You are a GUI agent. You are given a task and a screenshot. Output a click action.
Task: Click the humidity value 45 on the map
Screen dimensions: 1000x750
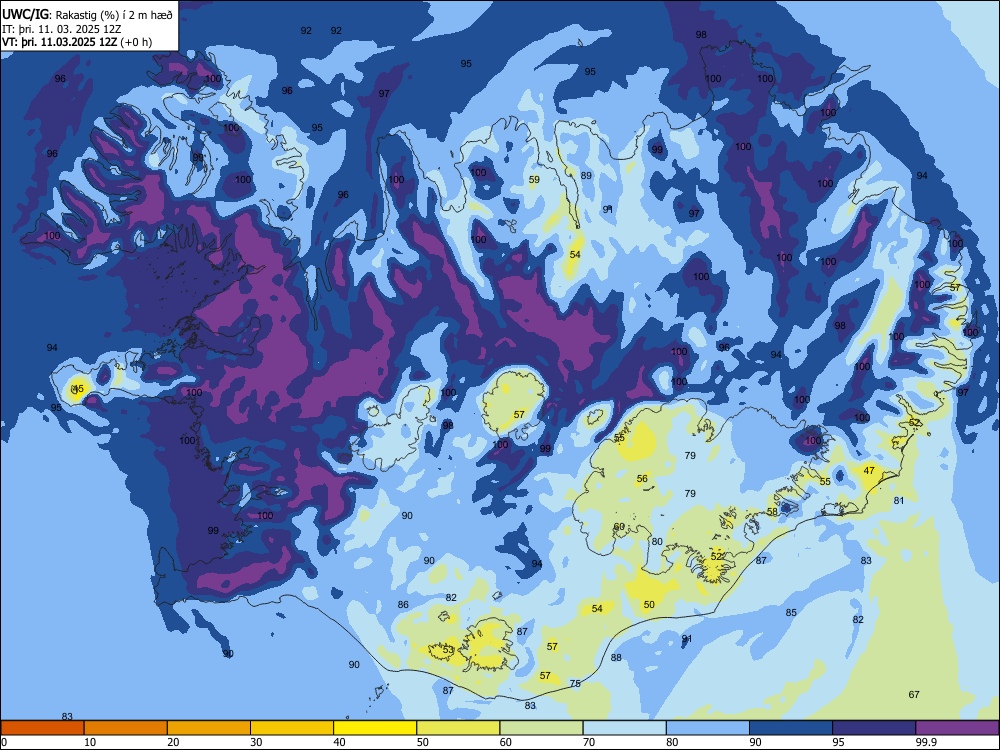pyautogui.click(x=78, y=388)
